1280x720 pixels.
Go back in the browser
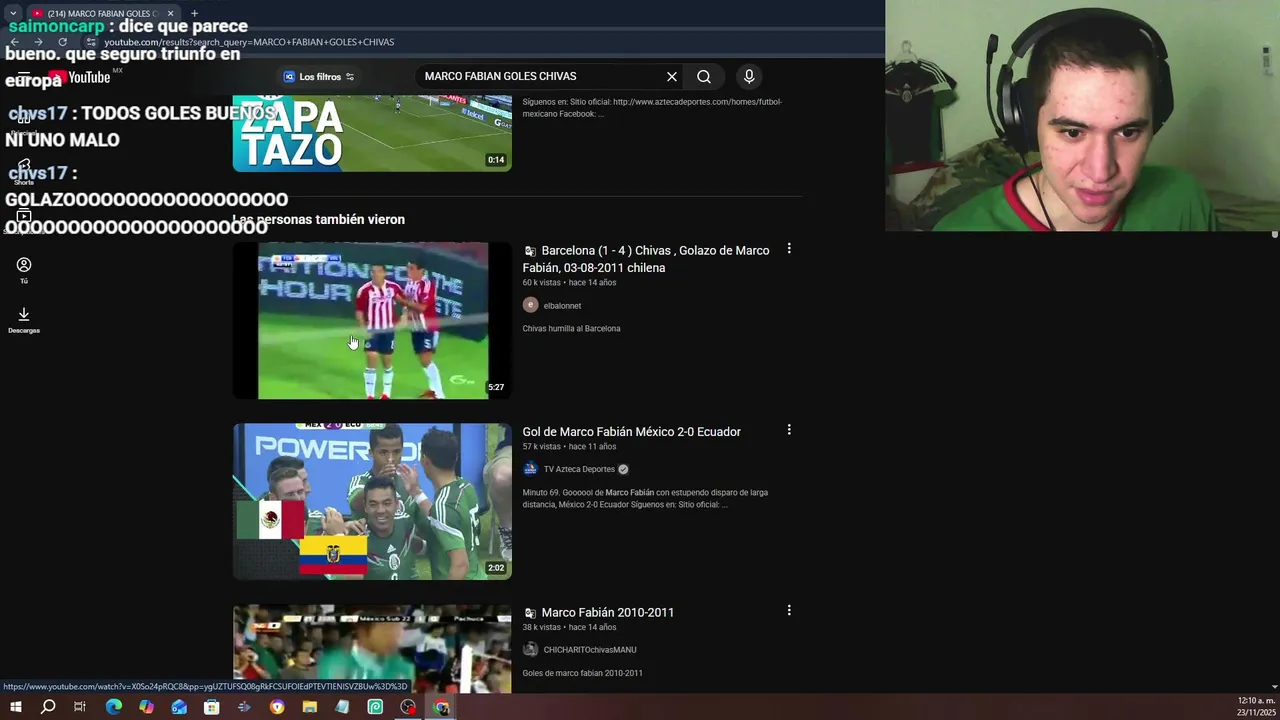click(x=14, y=42)
